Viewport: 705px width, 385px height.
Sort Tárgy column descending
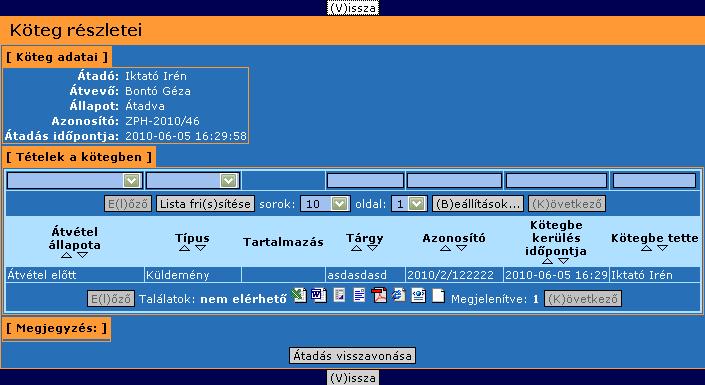372,249
